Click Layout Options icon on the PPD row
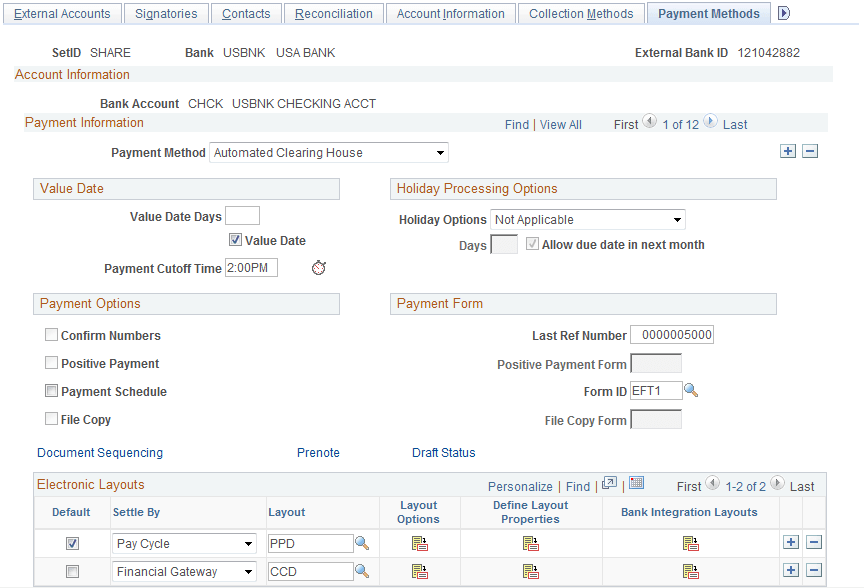 point(419,543)
